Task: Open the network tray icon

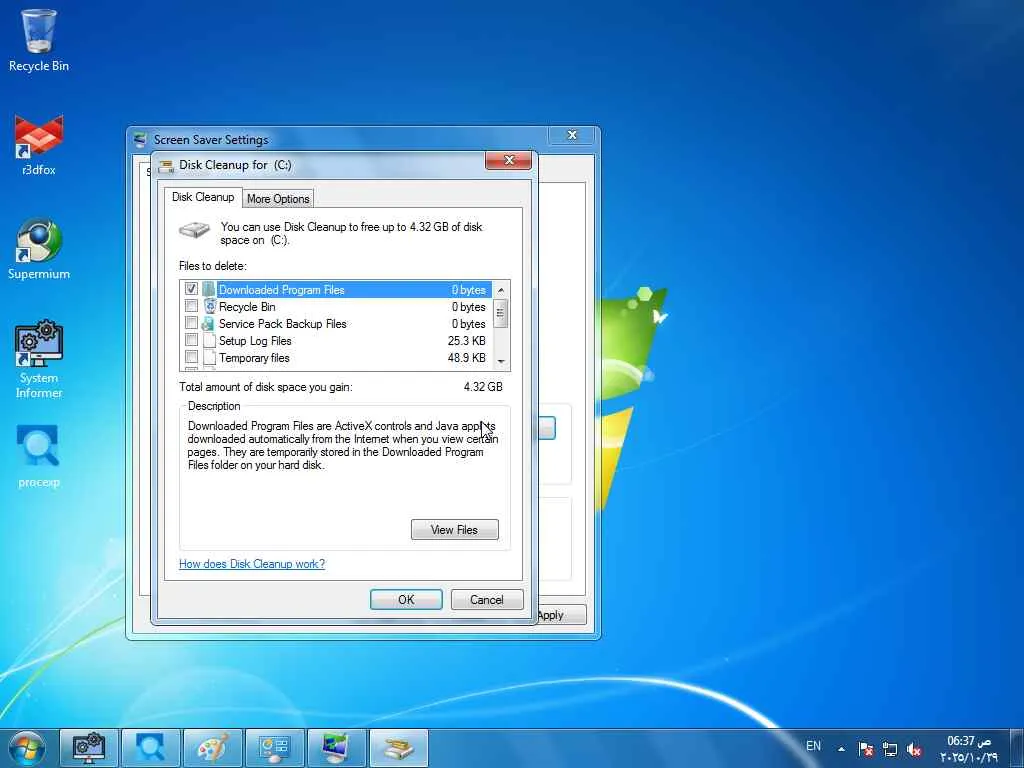Action: (x=889, y=748)
